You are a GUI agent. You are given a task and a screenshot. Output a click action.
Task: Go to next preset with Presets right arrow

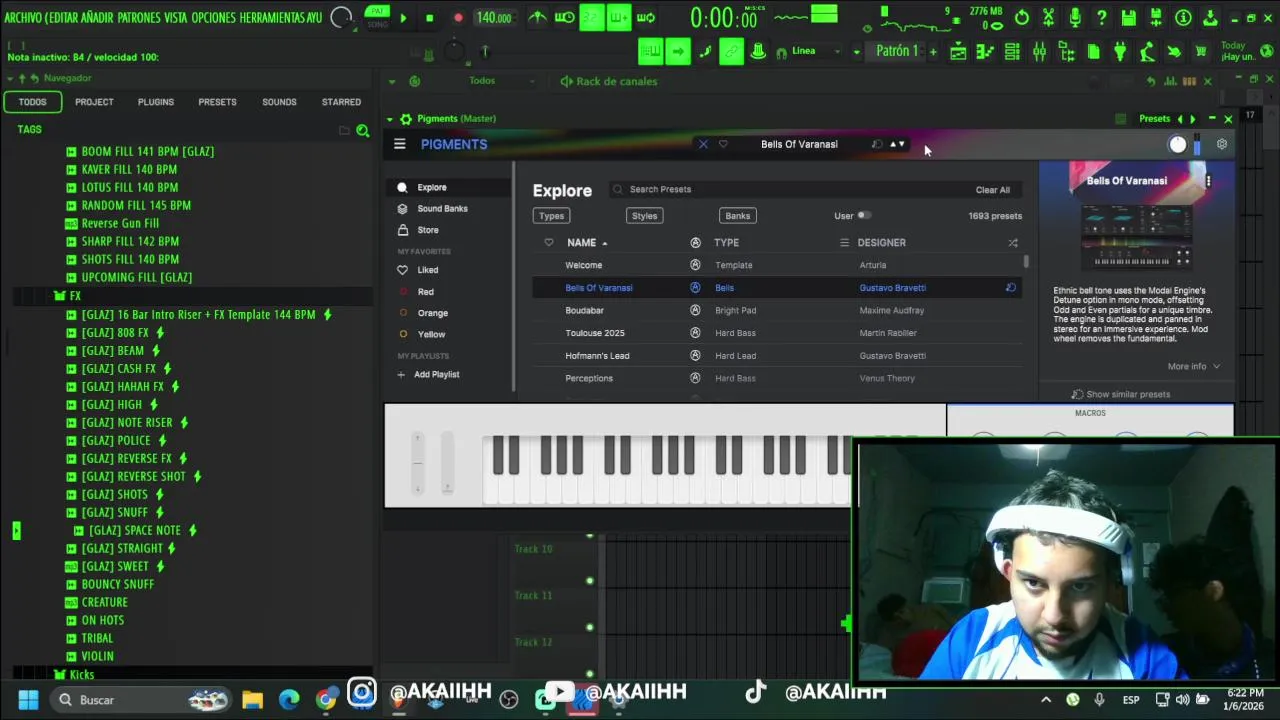click(1192, 119)
